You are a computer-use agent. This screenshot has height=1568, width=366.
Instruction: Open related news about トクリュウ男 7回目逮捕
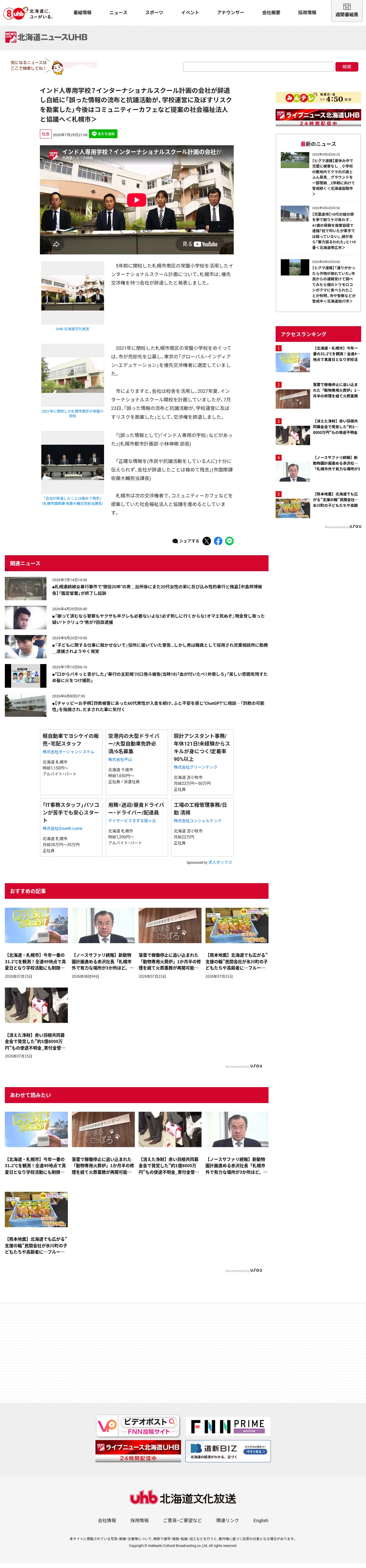[x=137, y=618]
